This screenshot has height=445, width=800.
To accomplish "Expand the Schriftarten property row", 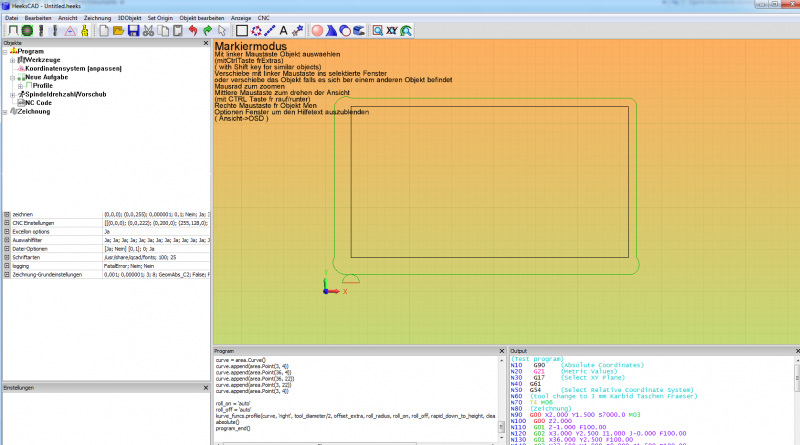I will 7,257.
